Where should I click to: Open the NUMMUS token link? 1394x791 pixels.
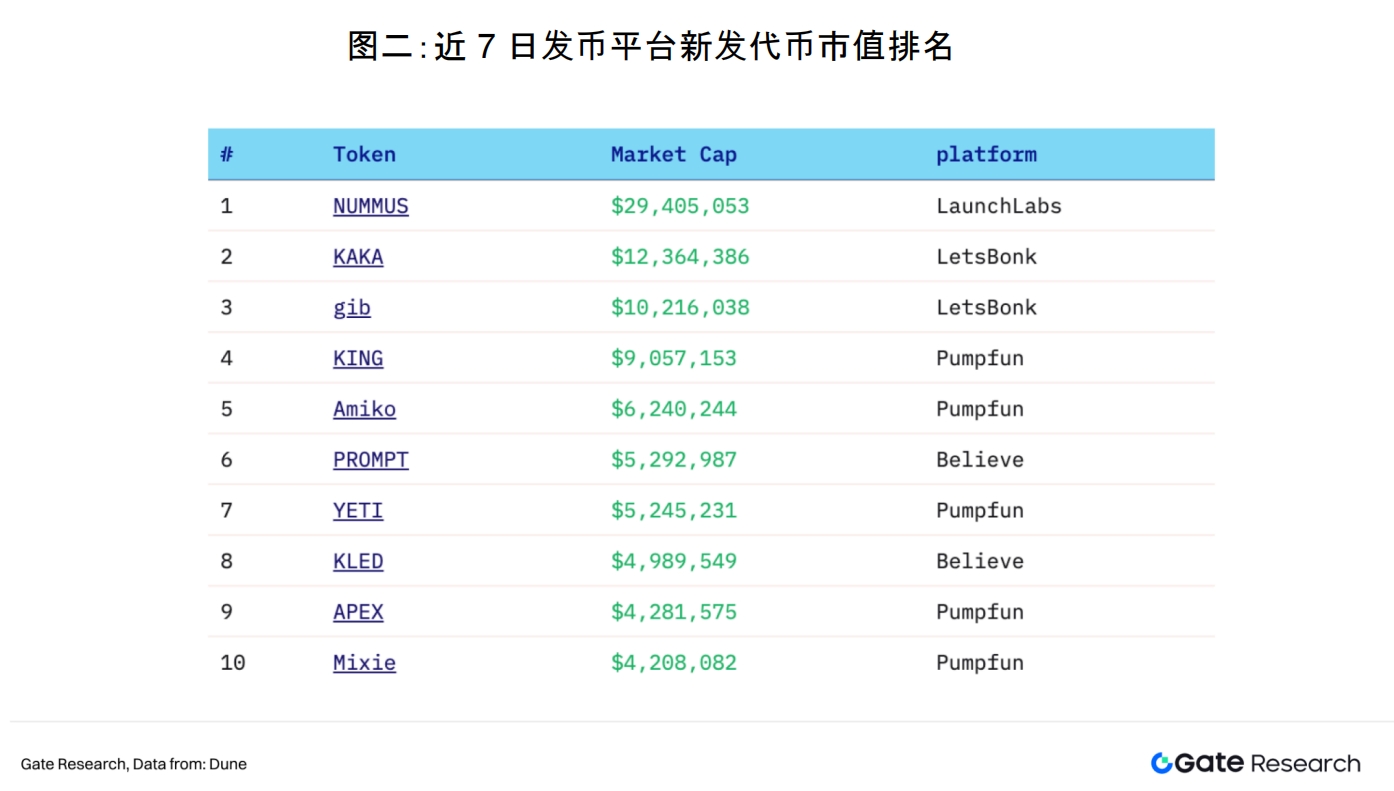coord(370,206)
